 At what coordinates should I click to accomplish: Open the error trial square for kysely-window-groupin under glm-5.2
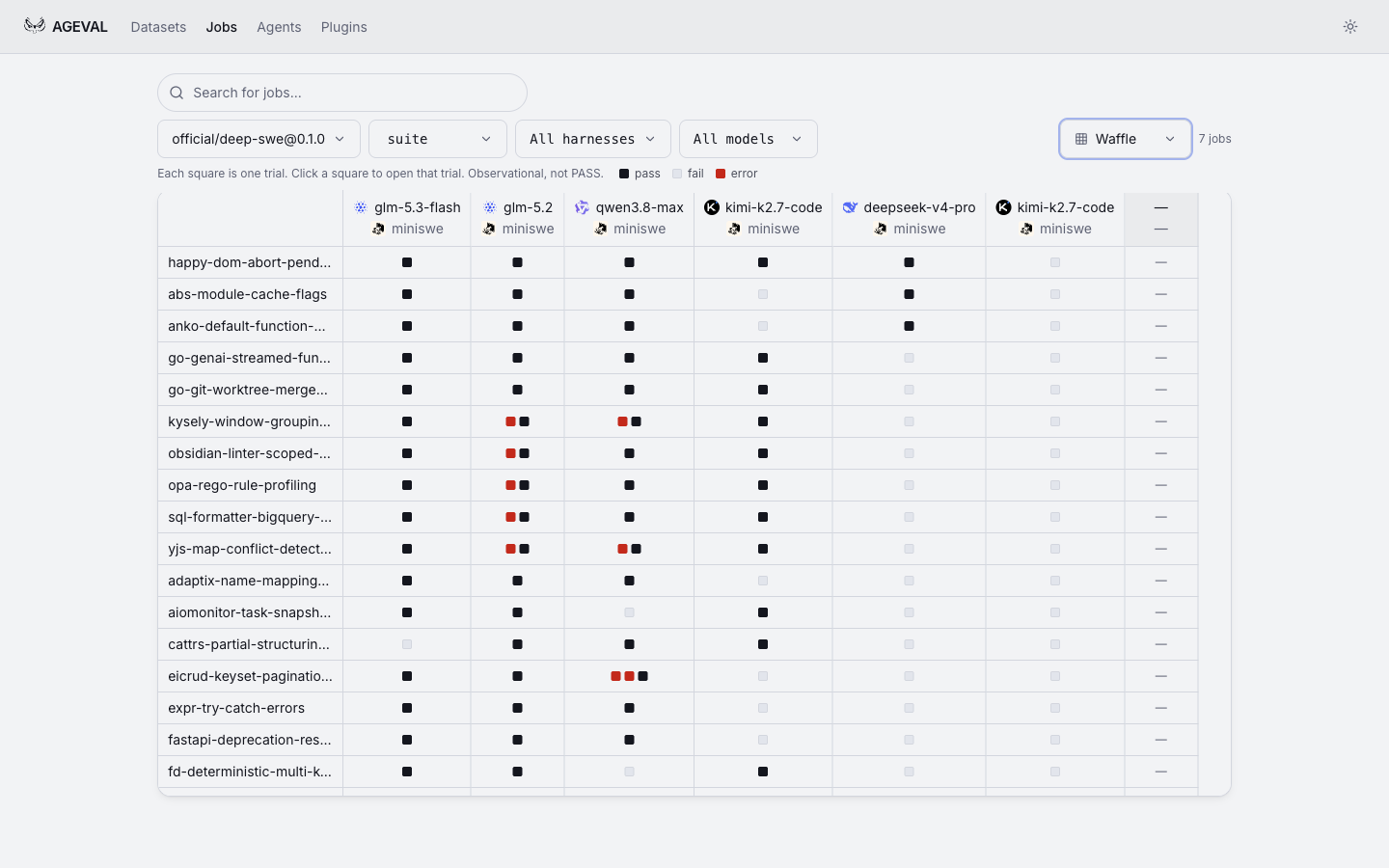[x=511, y=421]
